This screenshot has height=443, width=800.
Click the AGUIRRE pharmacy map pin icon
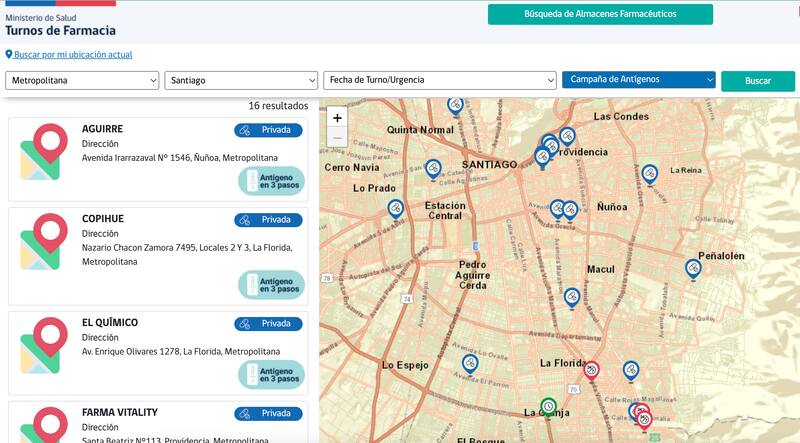(x=44, y=153)
